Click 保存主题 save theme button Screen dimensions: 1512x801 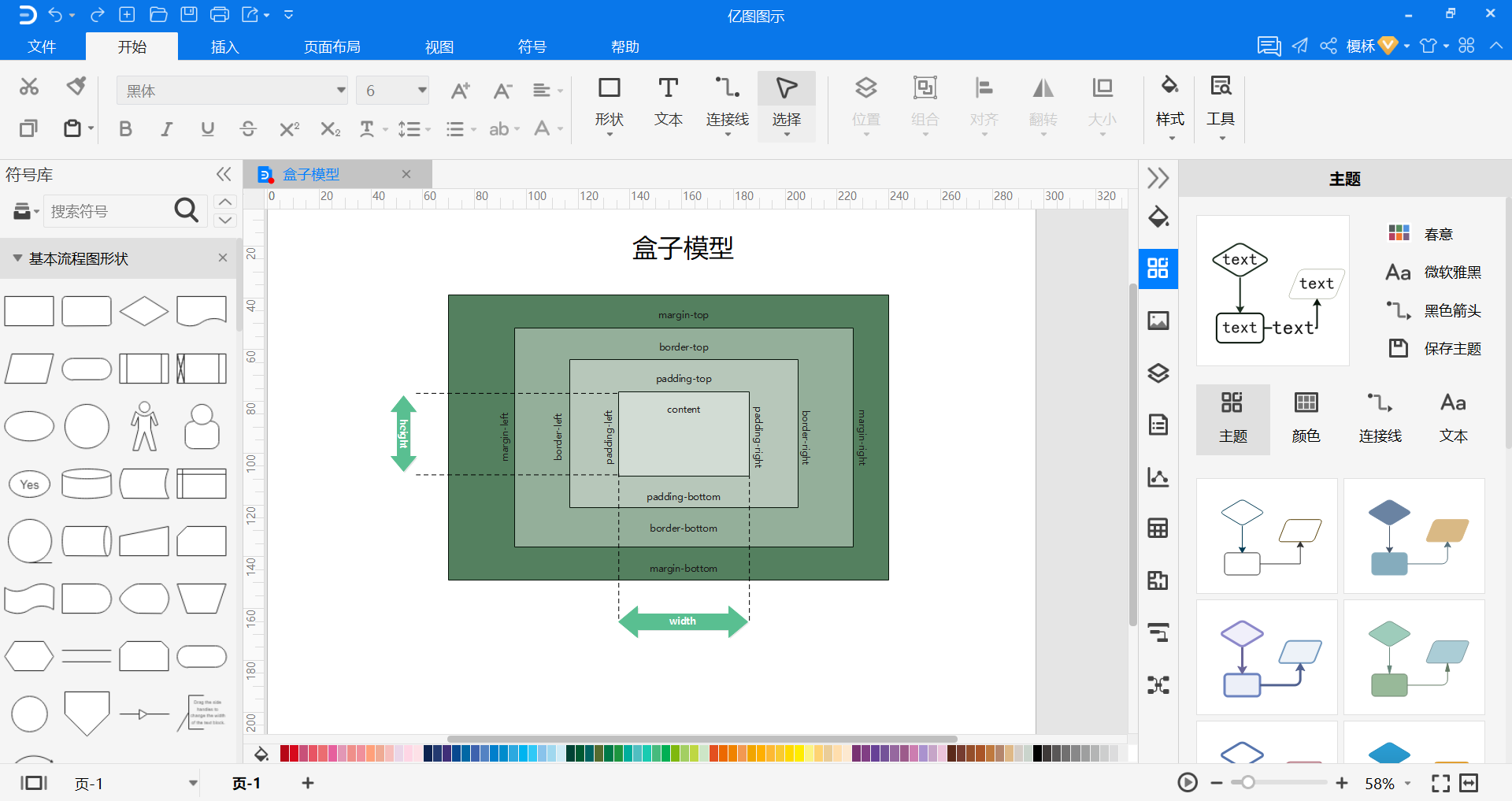click(1435, 348)
